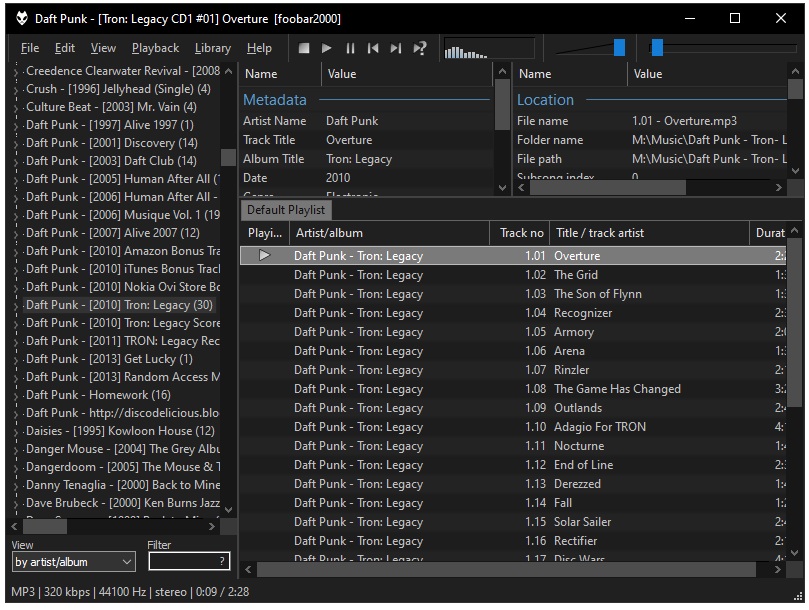
Task: Click the spectrum visualization display
Action: [x=488, y=49]
